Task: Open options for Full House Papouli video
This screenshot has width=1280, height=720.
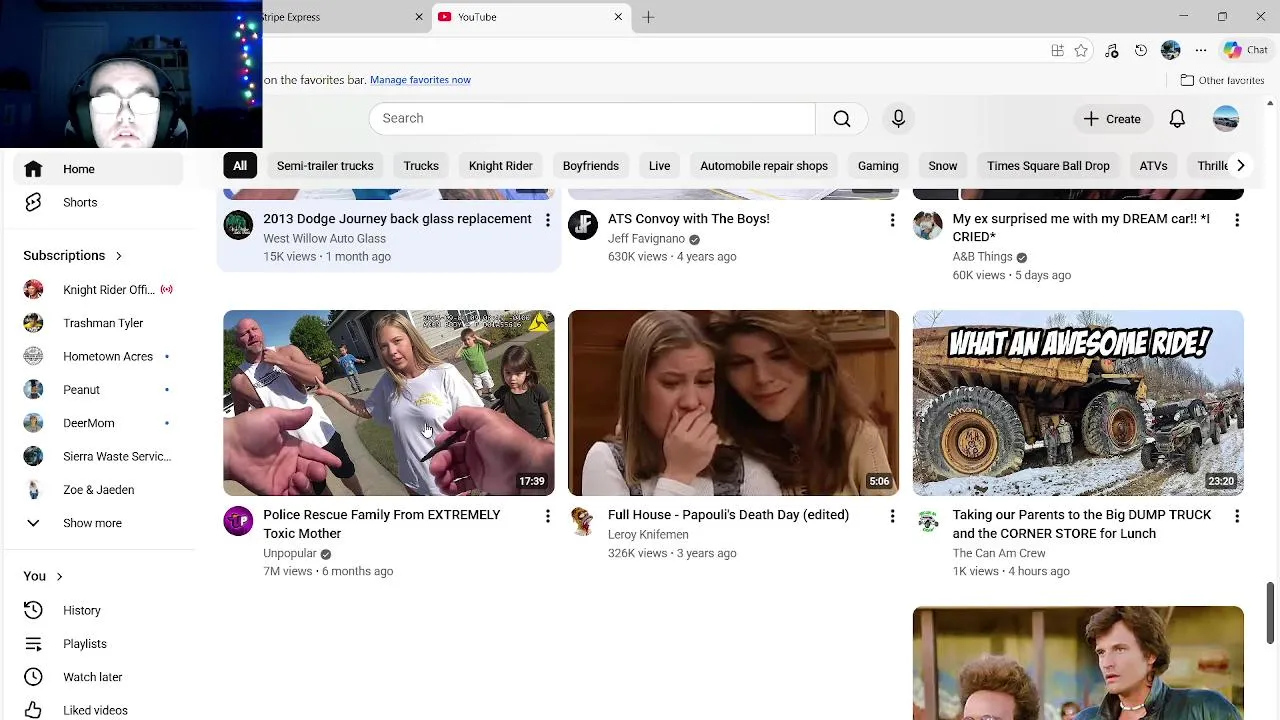Action: [892, 516]
